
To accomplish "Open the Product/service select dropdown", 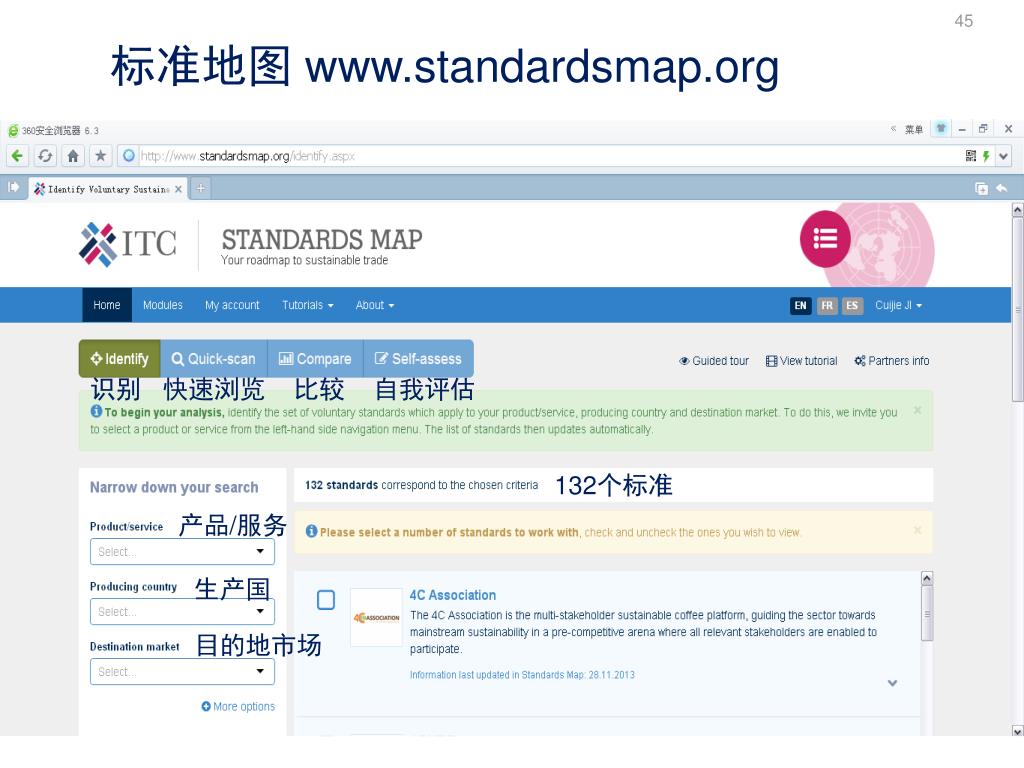I will click(182, 552).
